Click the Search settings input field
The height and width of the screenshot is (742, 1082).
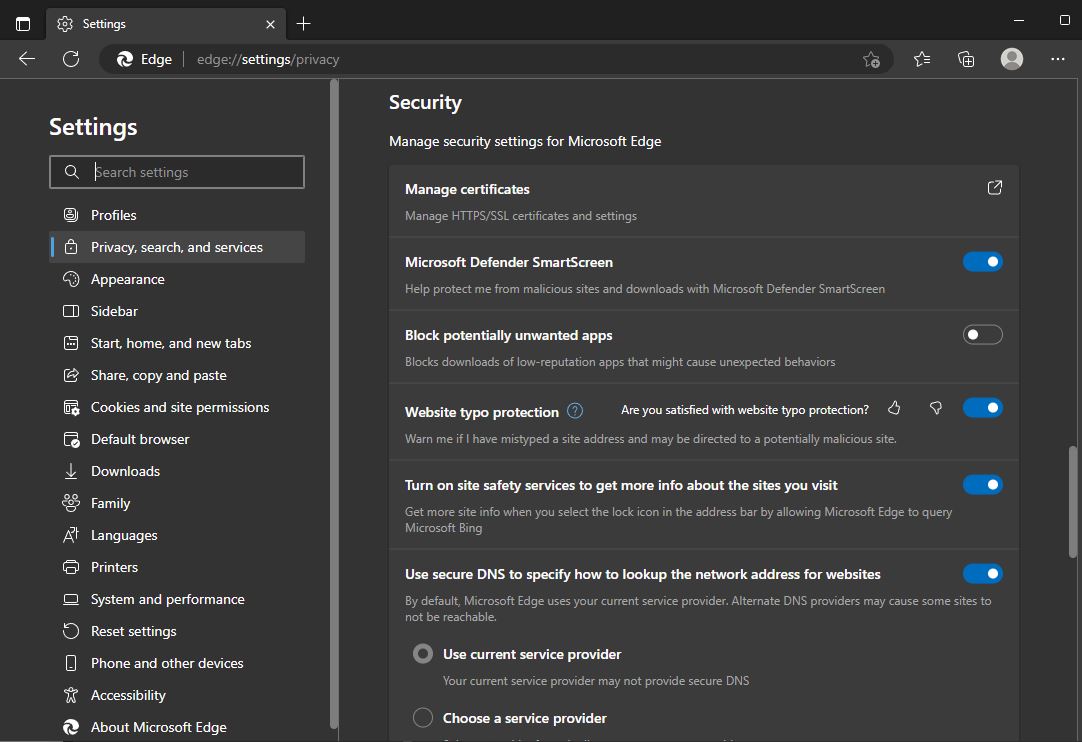(190, 172)
